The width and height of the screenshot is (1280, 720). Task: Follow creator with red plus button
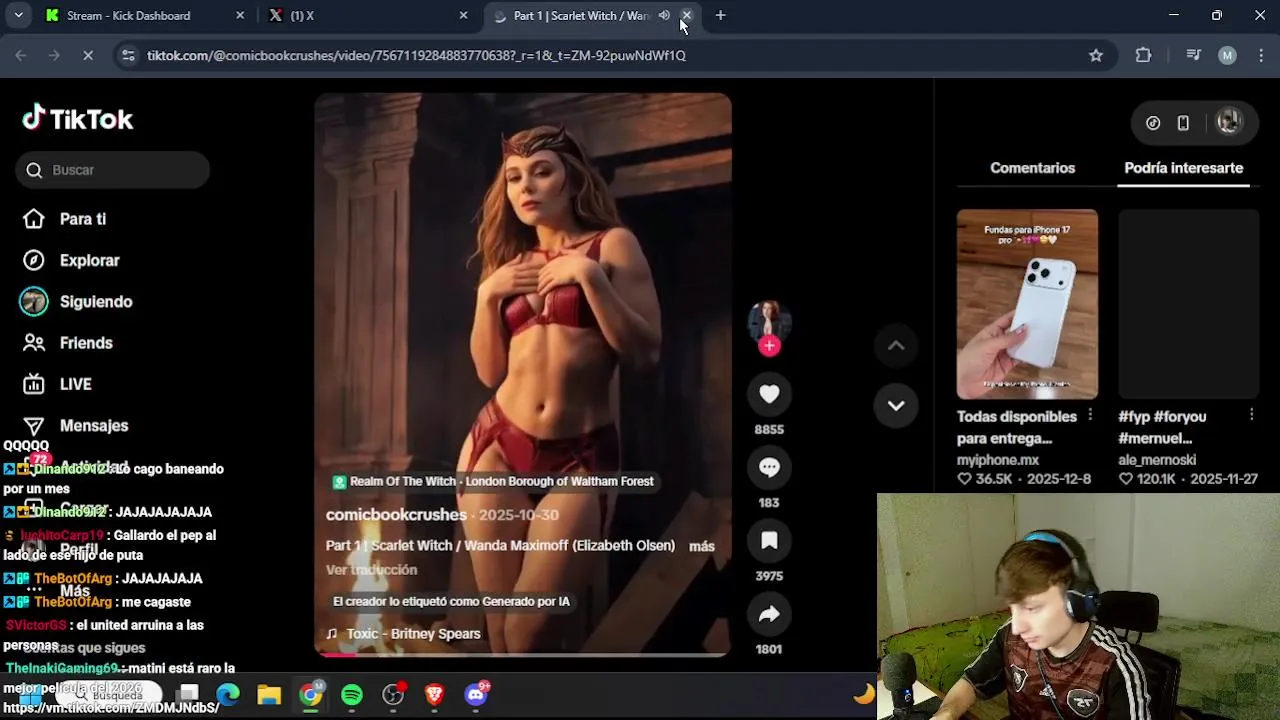(x=769, y=346)
